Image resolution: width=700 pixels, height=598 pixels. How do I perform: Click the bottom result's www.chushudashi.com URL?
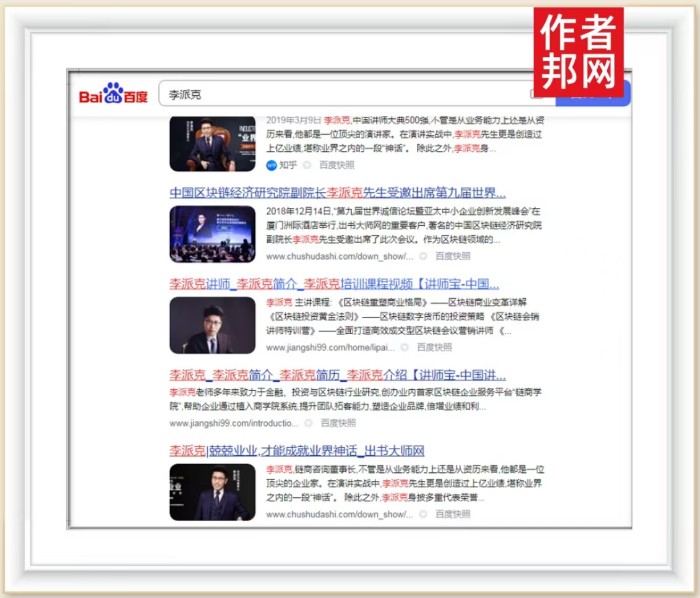(x=339, y=514)
